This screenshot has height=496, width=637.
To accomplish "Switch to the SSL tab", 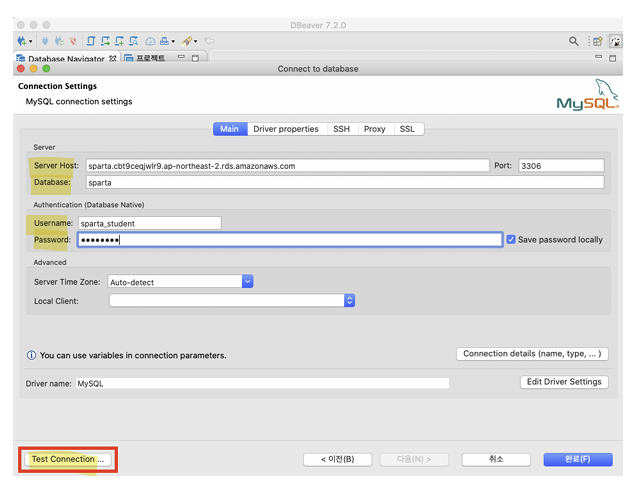I will point(407,129).
